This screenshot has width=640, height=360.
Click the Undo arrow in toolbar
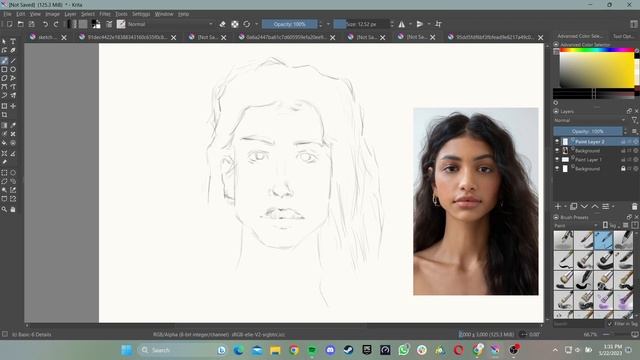point(45,24)
